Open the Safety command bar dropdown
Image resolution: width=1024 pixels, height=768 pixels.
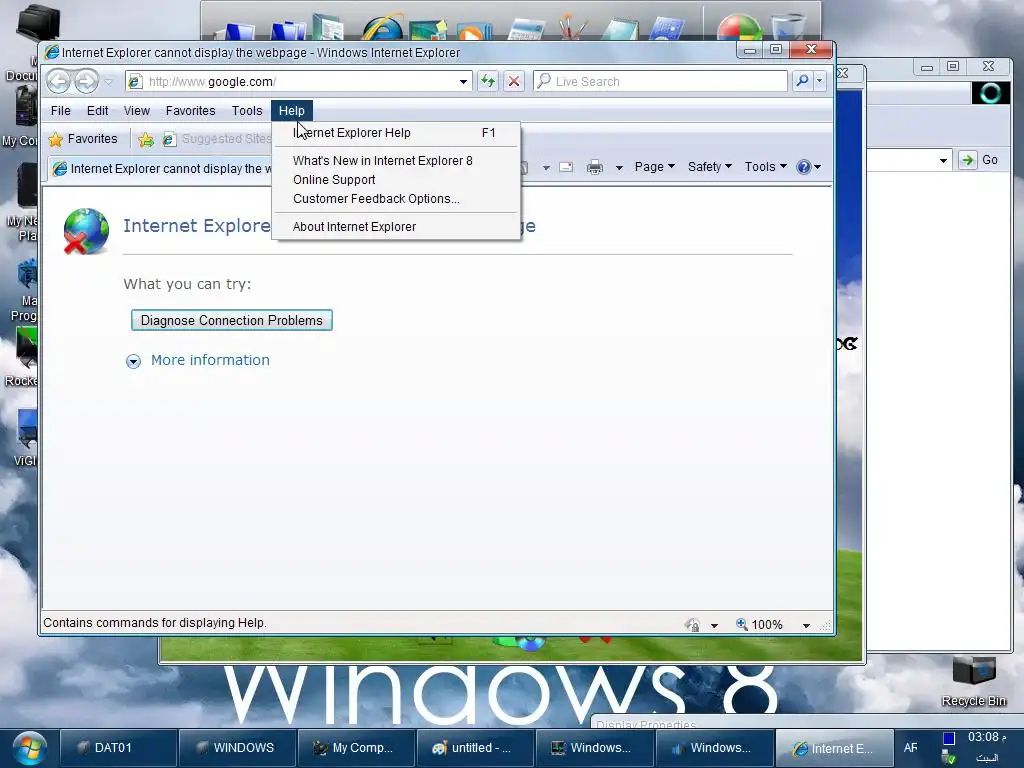click(x=709, y=167)
